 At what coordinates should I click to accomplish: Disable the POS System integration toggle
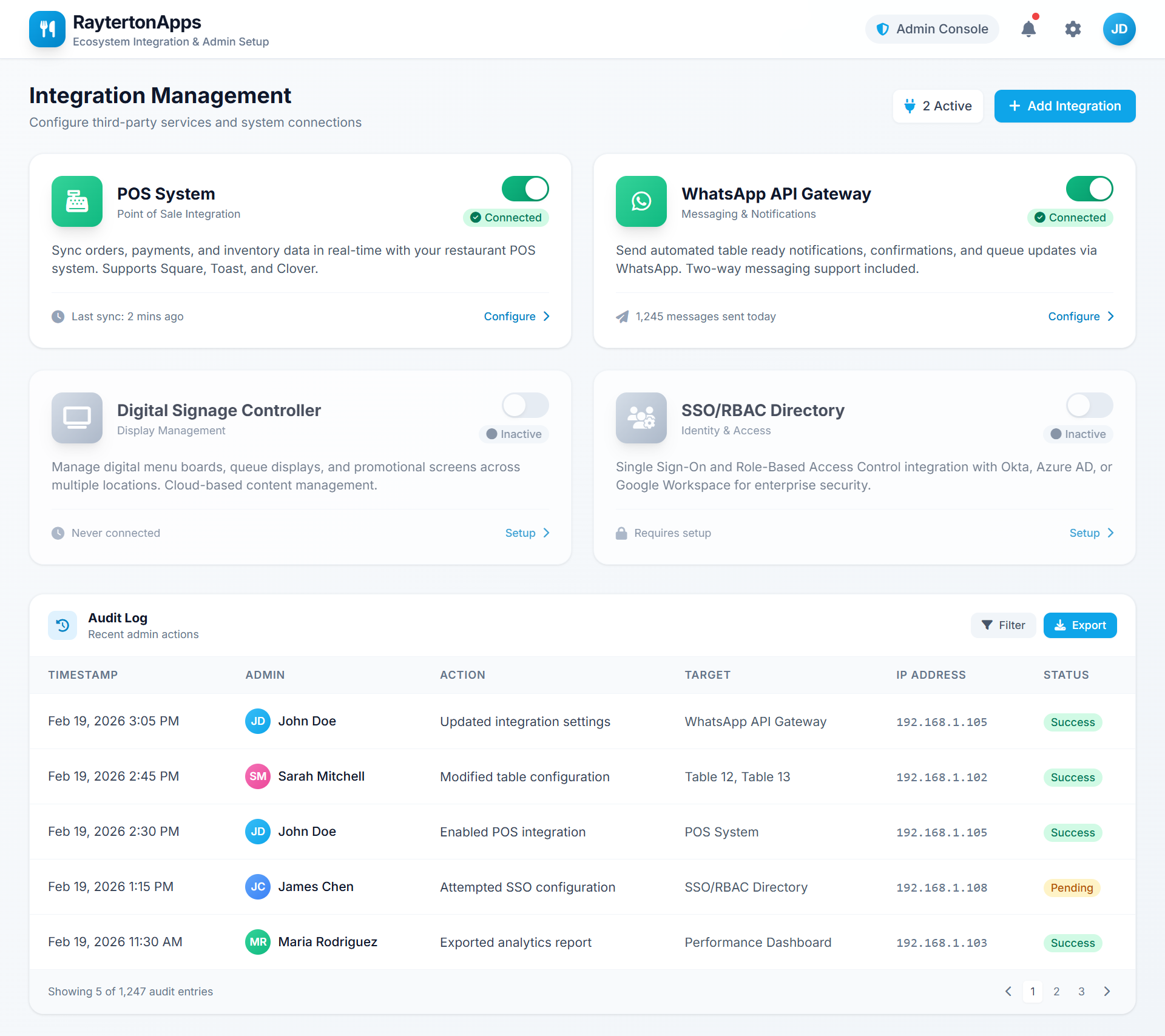click(x=525, y=189)
